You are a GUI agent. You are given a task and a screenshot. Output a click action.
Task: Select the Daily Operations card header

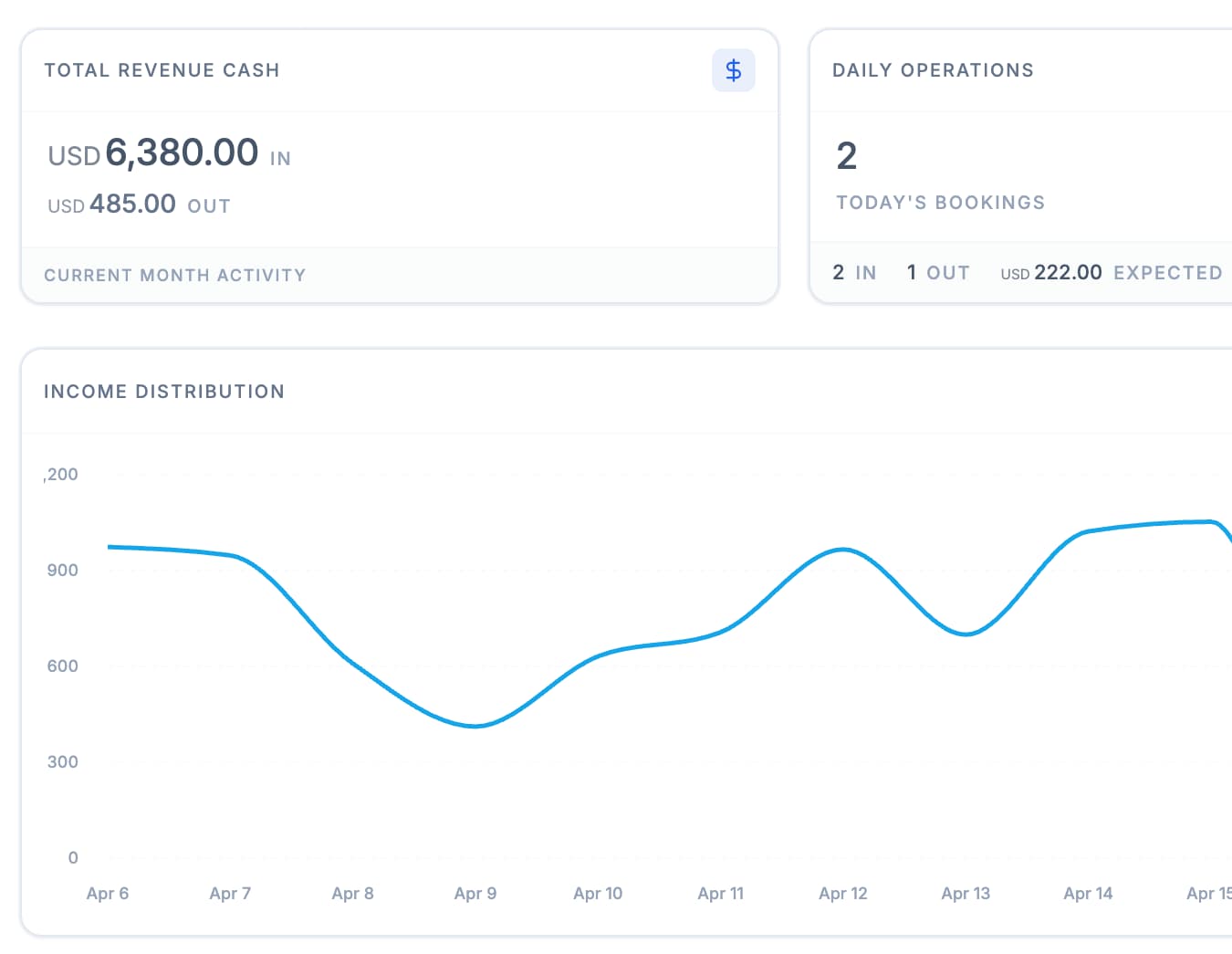[x=933, y=69]
